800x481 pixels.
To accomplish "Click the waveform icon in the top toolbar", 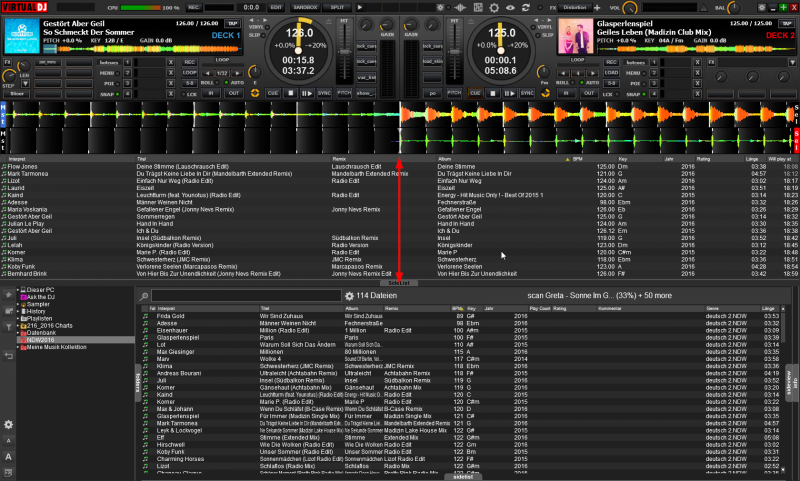I will click(460, 8).
